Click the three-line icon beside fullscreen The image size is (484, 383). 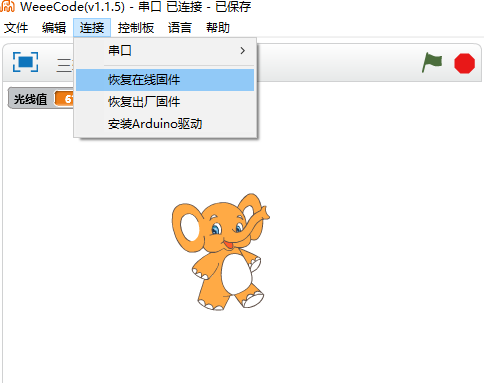click(x=65, y=65)
